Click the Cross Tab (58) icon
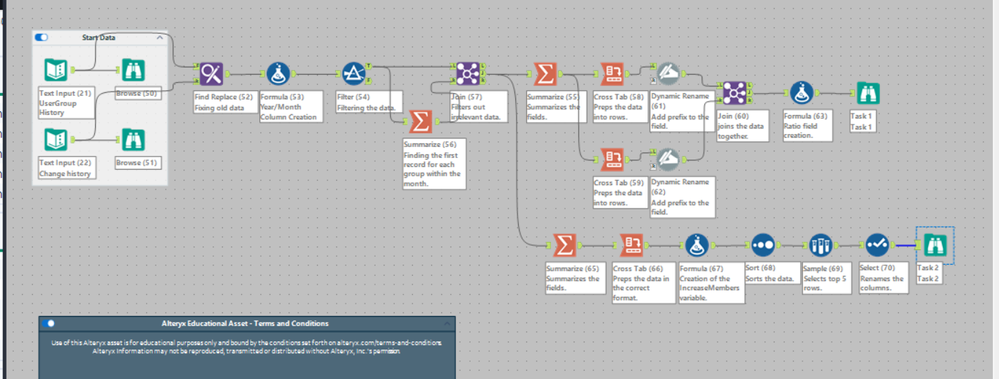The height and width of the screenshot is (379, 999). click(x=612, y=74)
